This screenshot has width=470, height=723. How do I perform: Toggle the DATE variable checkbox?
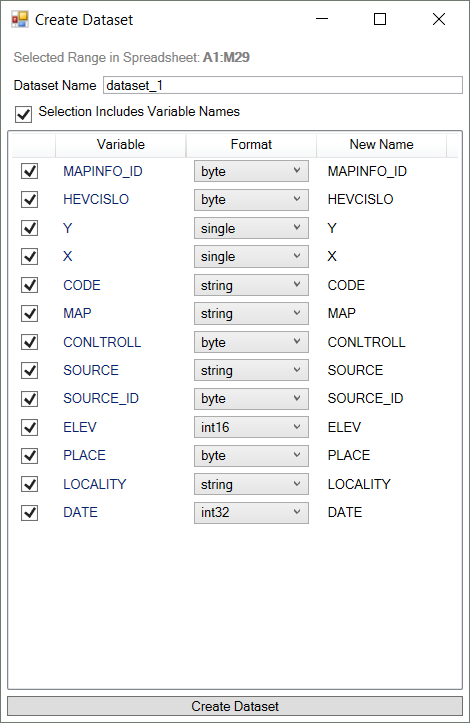[30, 513]
